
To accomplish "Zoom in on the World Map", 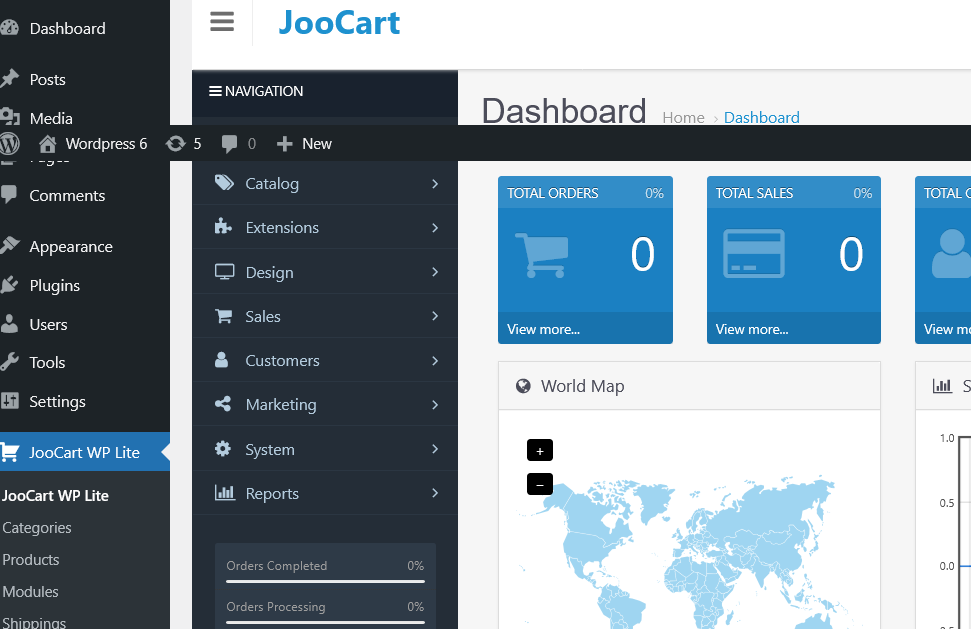I will click(x=540, y=450).
